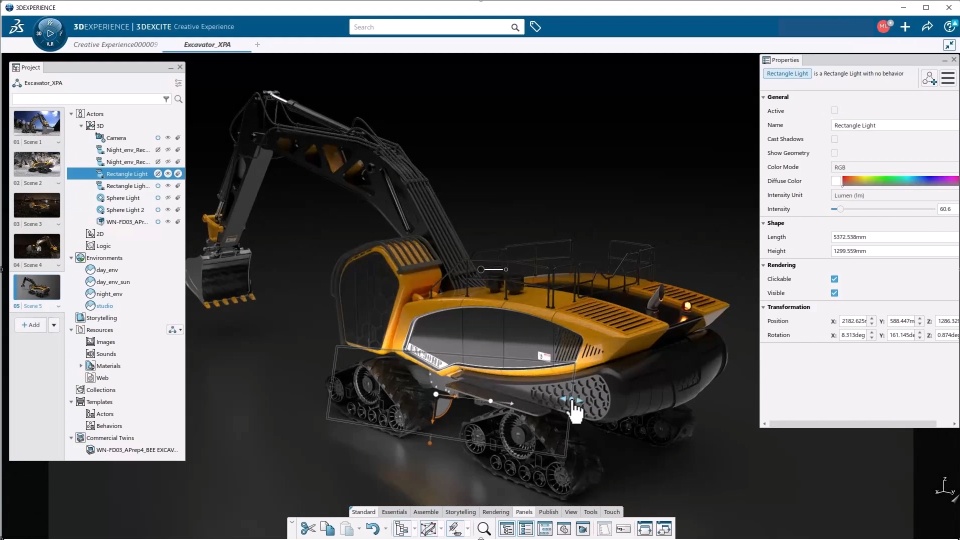
Task: Open the Intensity Unit Lumen dropdown
Action: (895, 195)
